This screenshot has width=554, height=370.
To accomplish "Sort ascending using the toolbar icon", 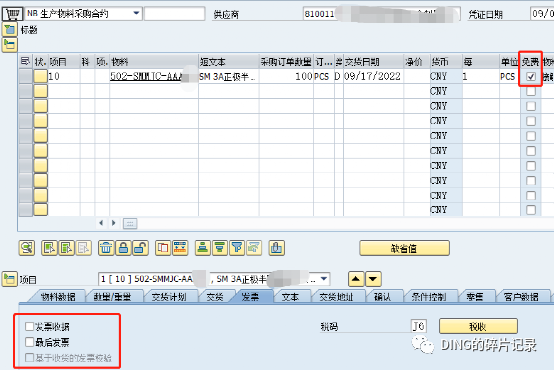I will point(203,248).
